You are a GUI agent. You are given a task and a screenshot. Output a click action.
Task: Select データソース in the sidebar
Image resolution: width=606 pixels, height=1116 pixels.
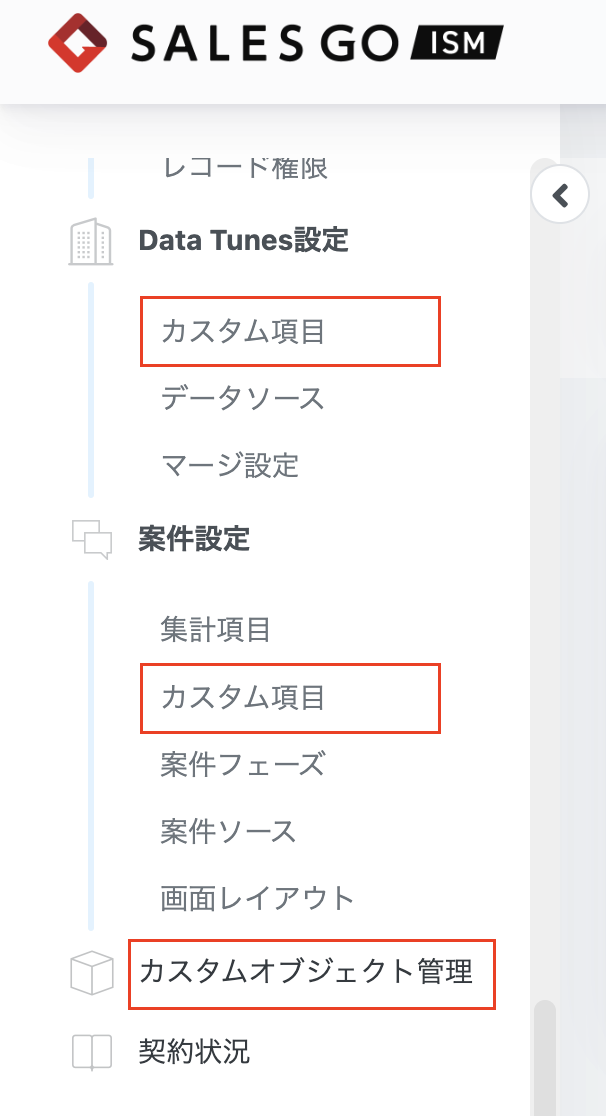click(x=242, y=398)
